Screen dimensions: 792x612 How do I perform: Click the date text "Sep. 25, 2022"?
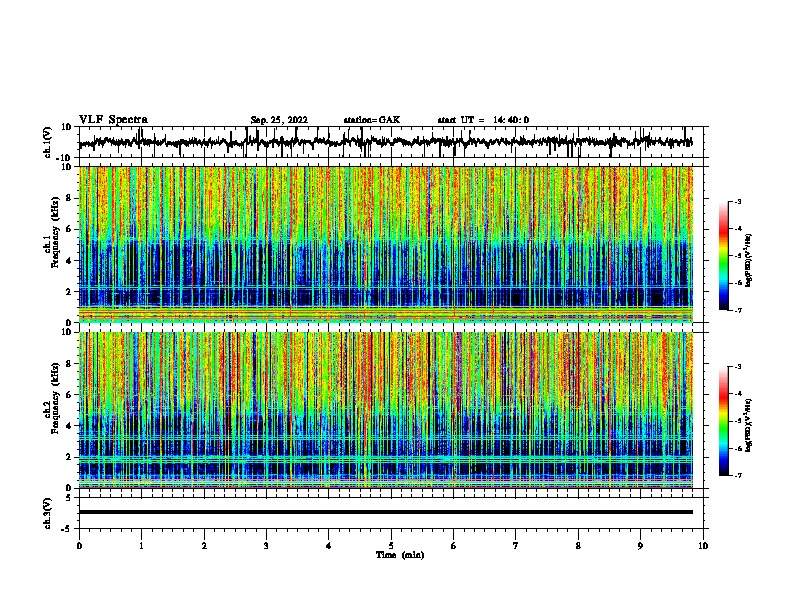tap(279, 120)
